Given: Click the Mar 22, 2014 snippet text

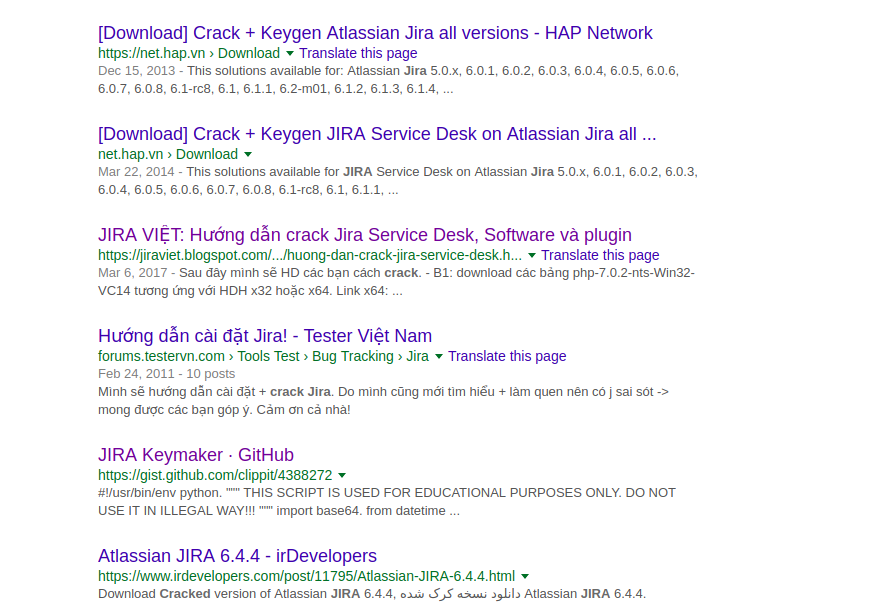Looking at the screenshot, I should point(398,181).
